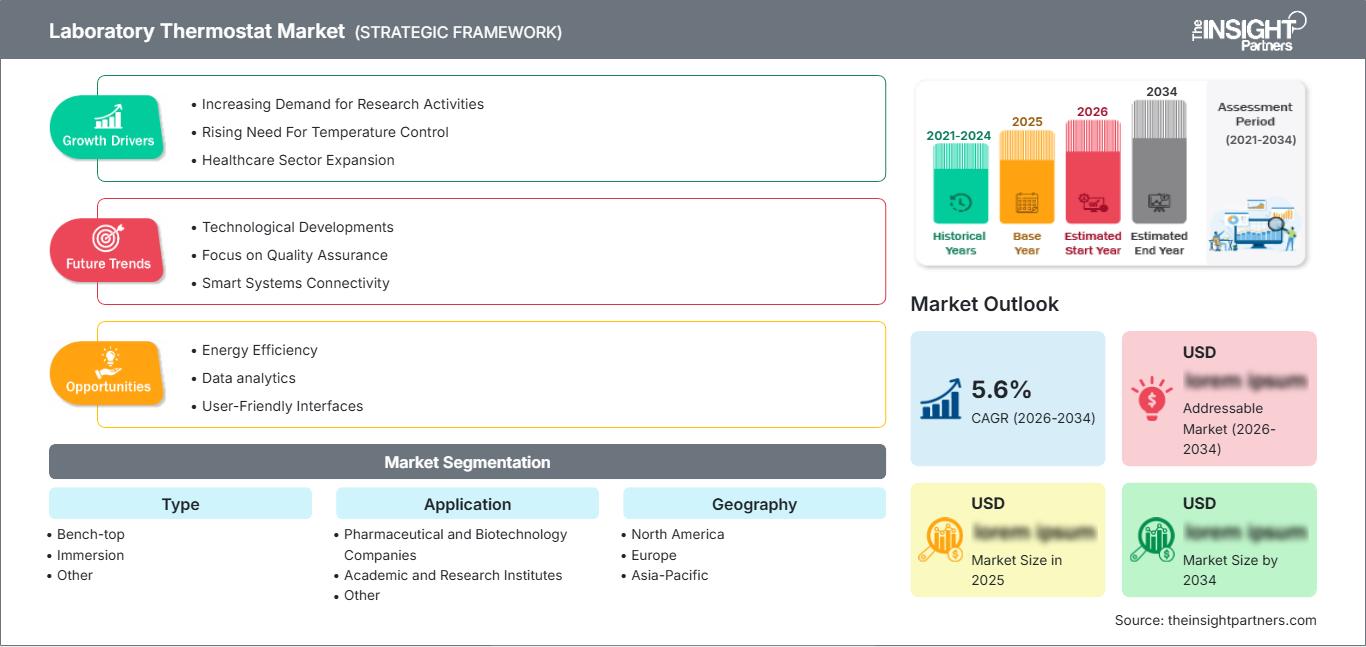Select the Geography segmentation header
The image size is (1366, 647).
pyautogui.click(x=754, y=504)
